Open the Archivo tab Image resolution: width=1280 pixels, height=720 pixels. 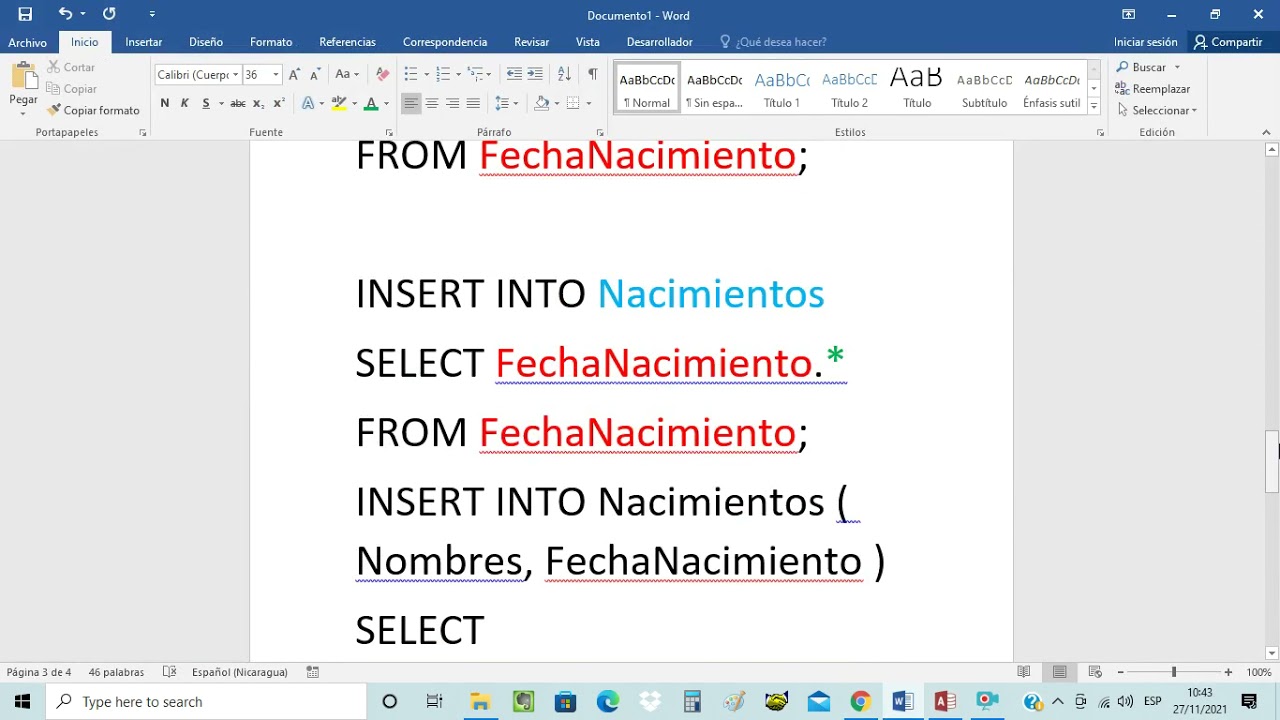click(28, 42)
